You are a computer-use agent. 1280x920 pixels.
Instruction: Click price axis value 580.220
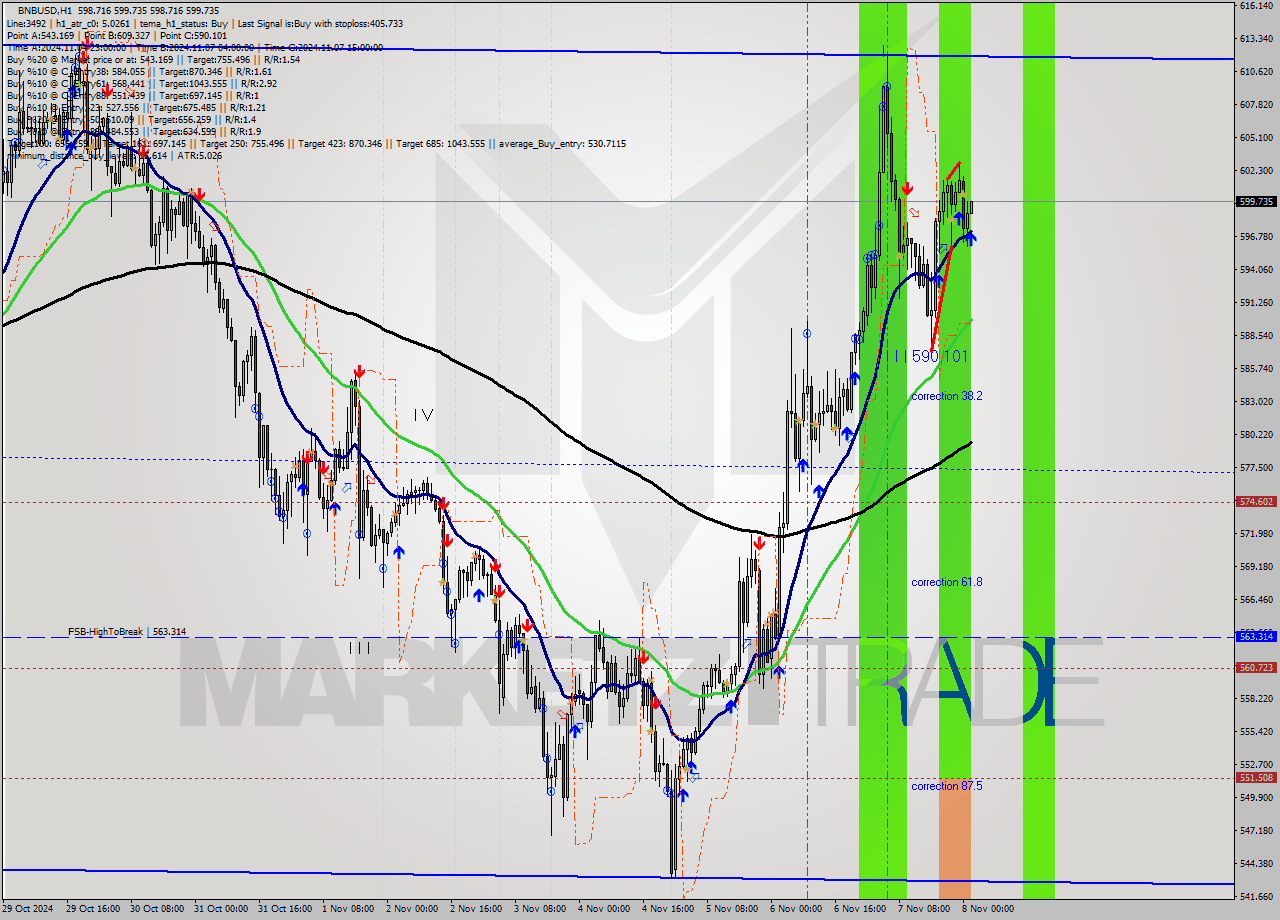pos(1256,434)
